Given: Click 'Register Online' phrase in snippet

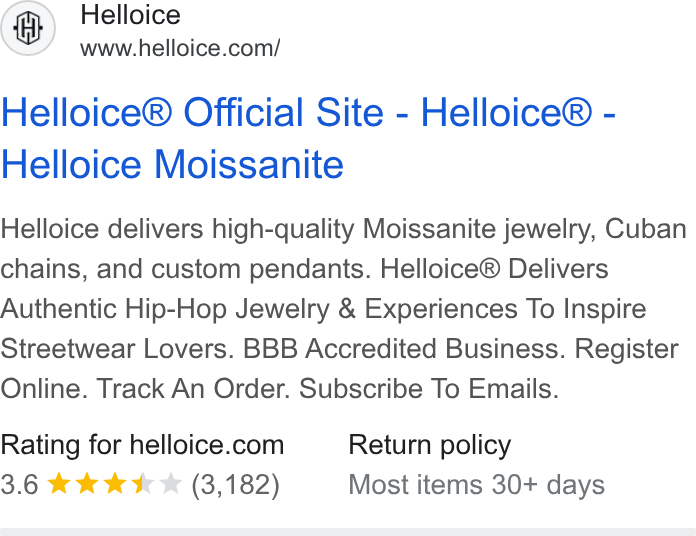Looking at the screenshot, I should 627,349.
